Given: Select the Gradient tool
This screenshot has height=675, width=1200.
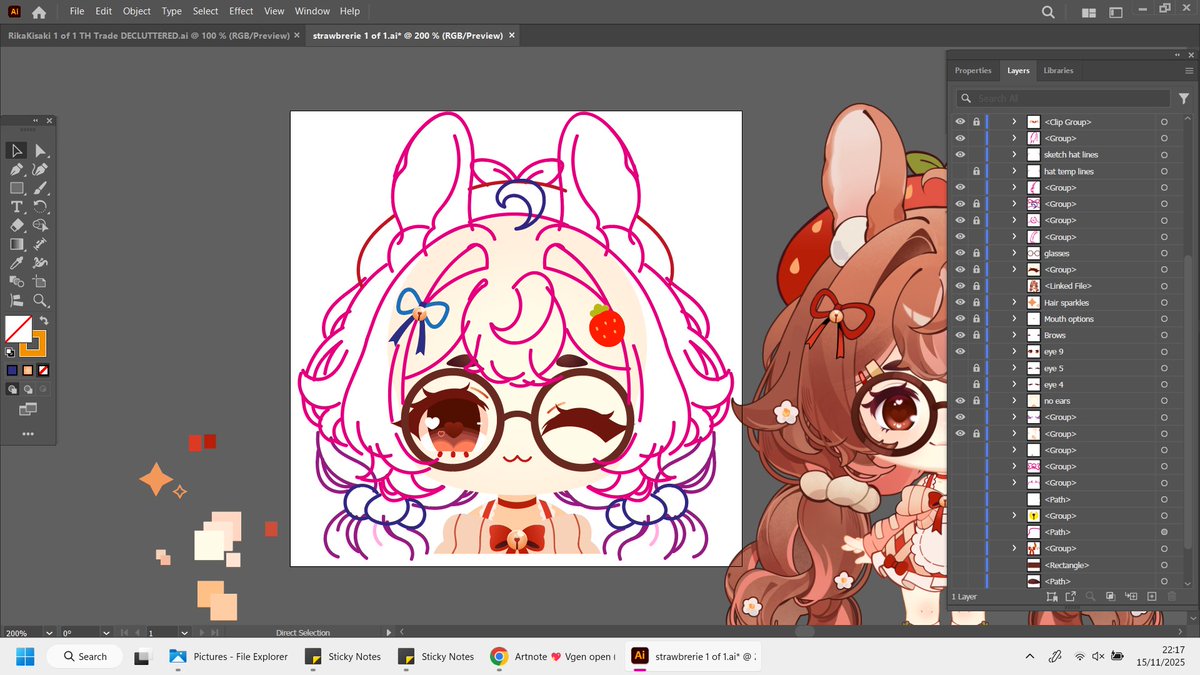Looking at the screenshot, I should point(17,244).
